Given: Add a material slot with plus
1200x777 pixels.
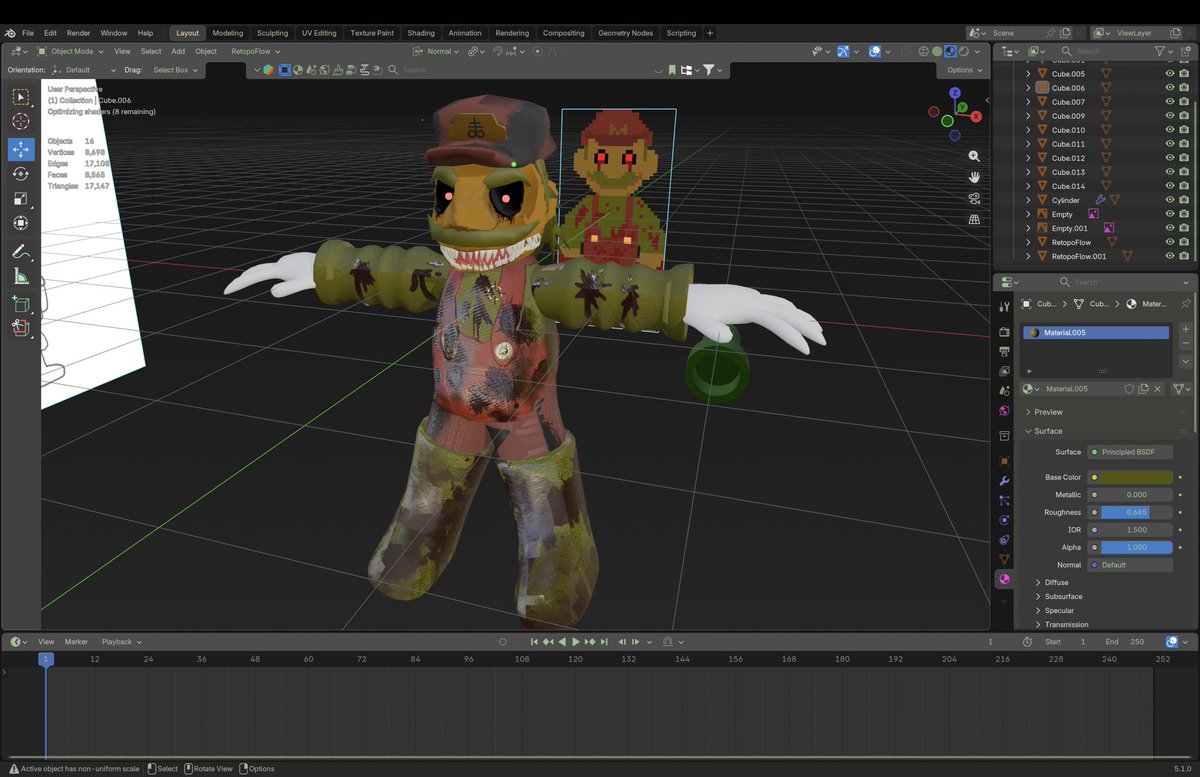Looking at the screenshot, I should (x=1186, y=329).
